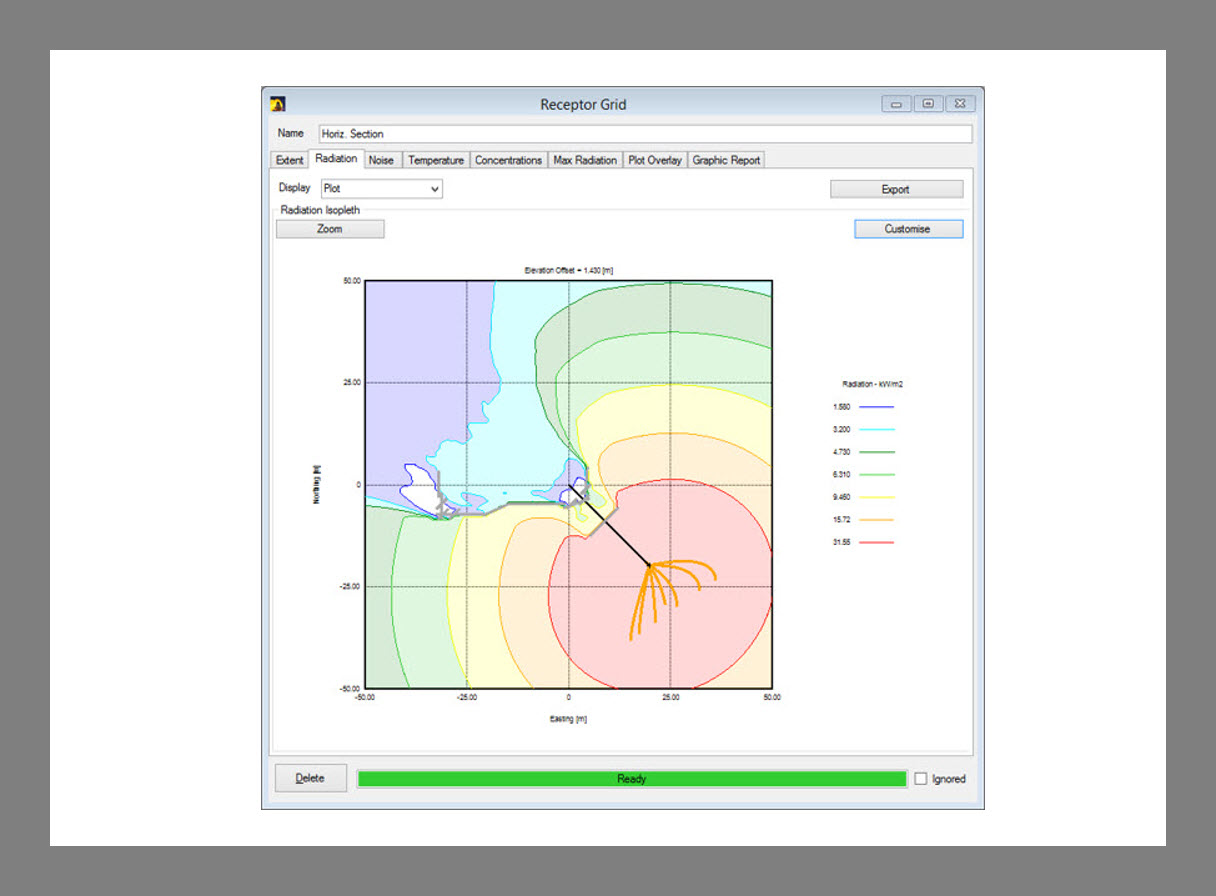Click the 'Northing [m]' axis label

316,485
